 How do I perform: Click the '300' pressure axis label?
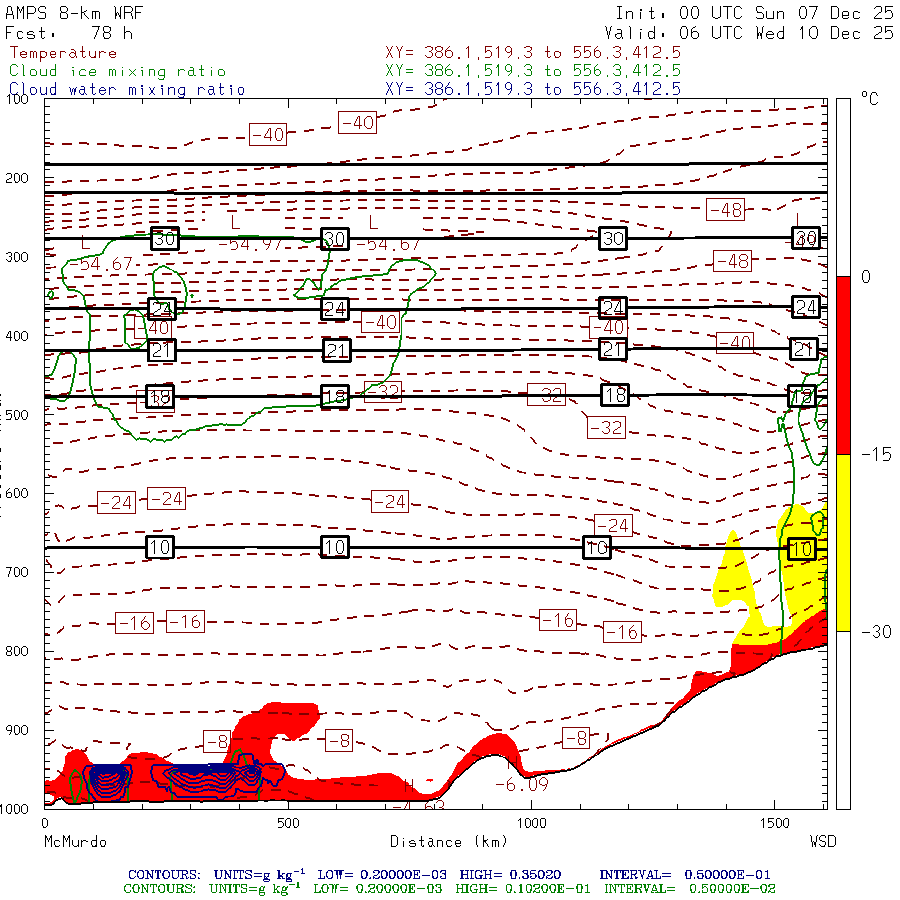point(17,257)
